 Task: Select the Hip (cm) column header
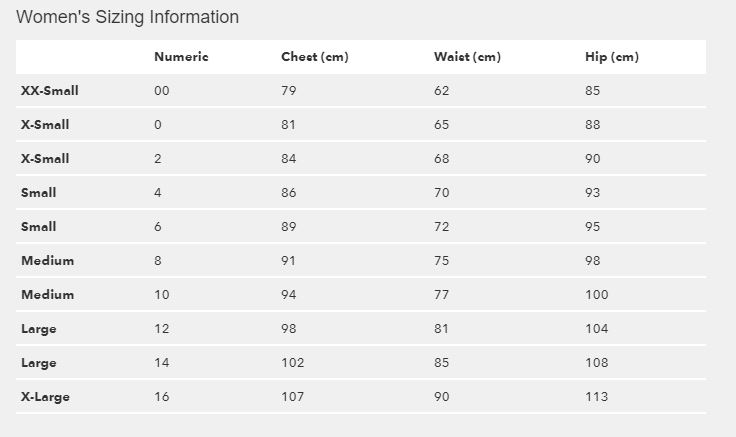click(x=611, y=57)
